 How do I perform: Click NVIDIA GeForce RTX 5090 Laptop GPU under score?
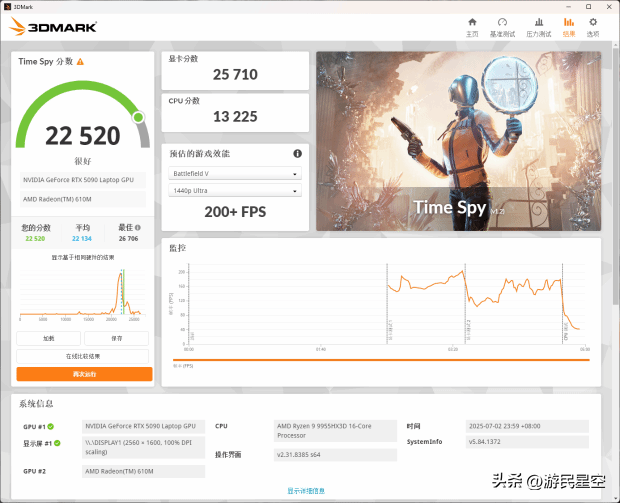coord(83,180)
